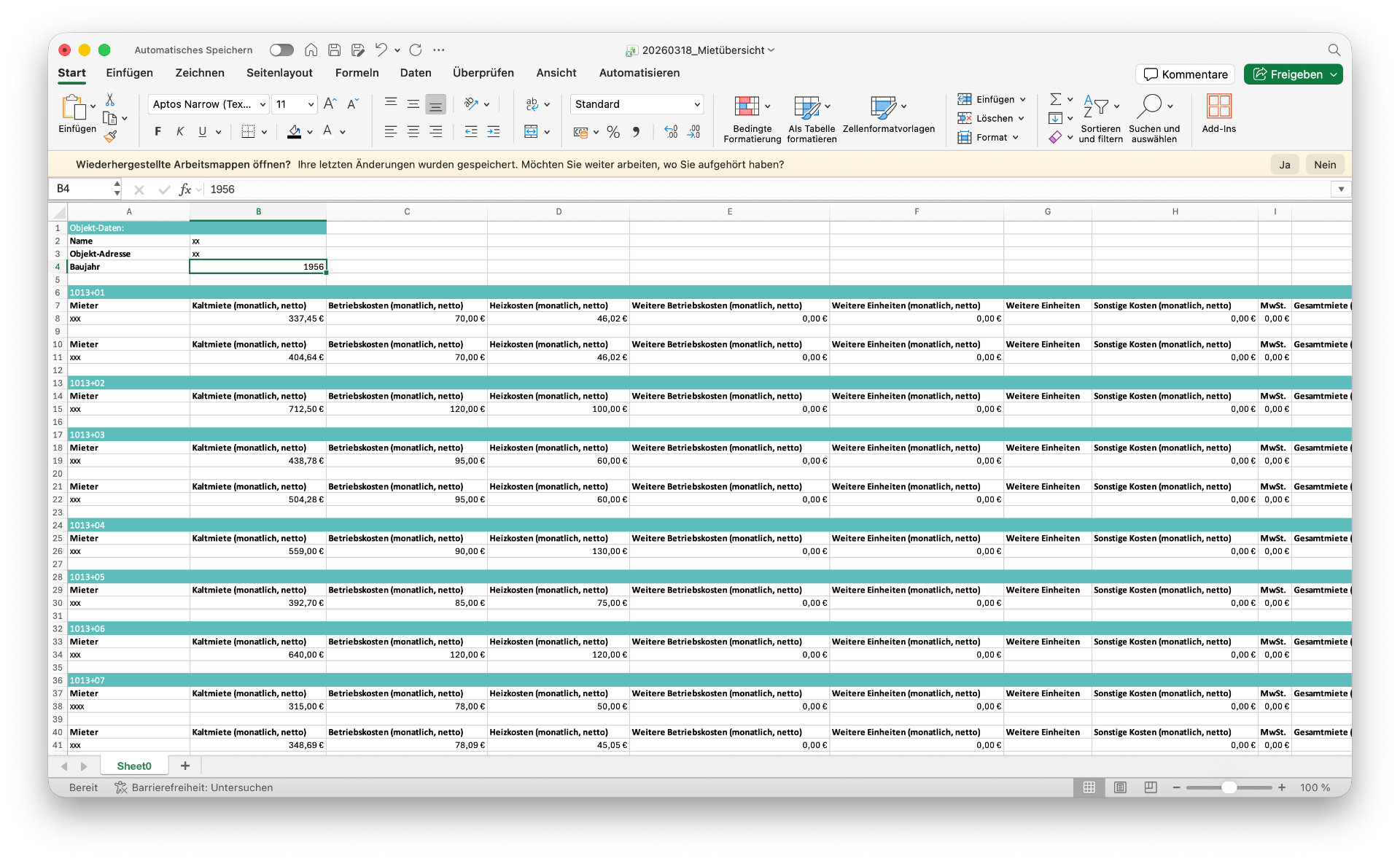Image resolution: width=1400 pixels, height=861 pixels.
Task: Switch to the Formeln tab
Action: (357, 73)
